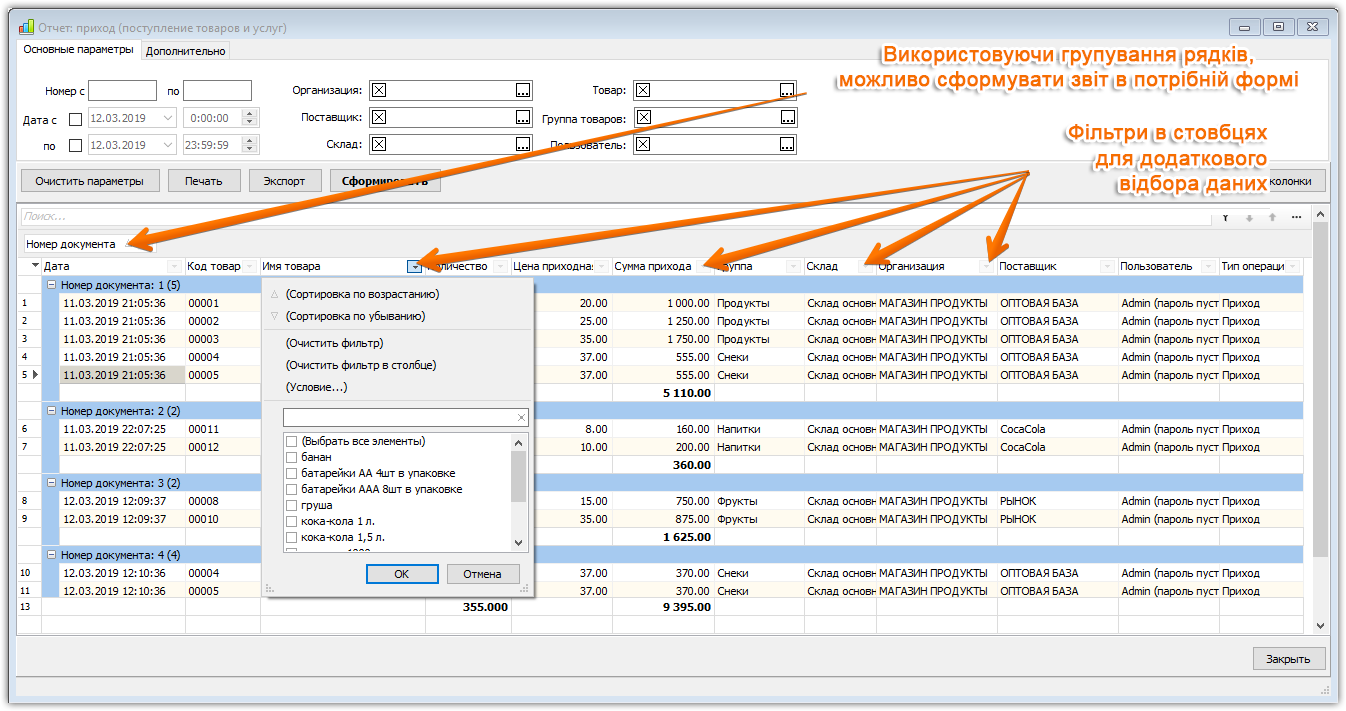Choose '(Сортировка по убыванию)' in popup

(355, 316)
